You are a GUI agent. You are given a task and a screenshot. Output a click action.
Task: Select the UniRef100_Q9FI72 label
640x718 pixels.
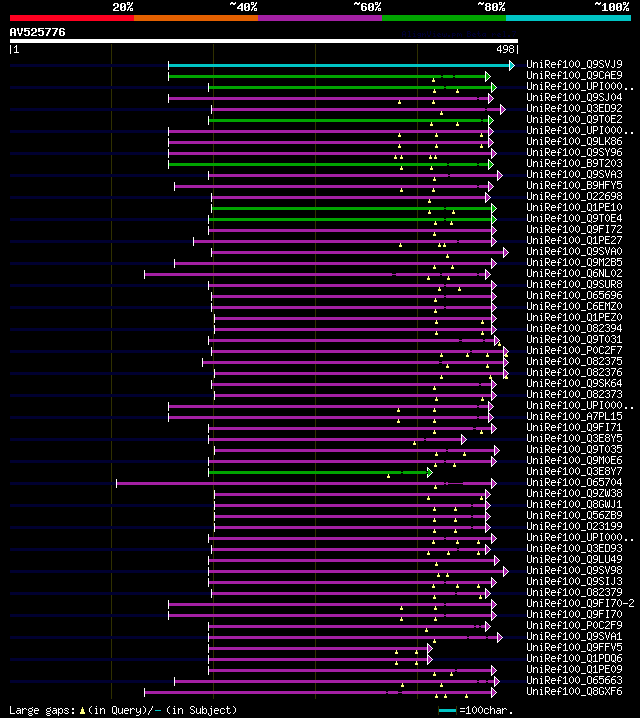574,229
